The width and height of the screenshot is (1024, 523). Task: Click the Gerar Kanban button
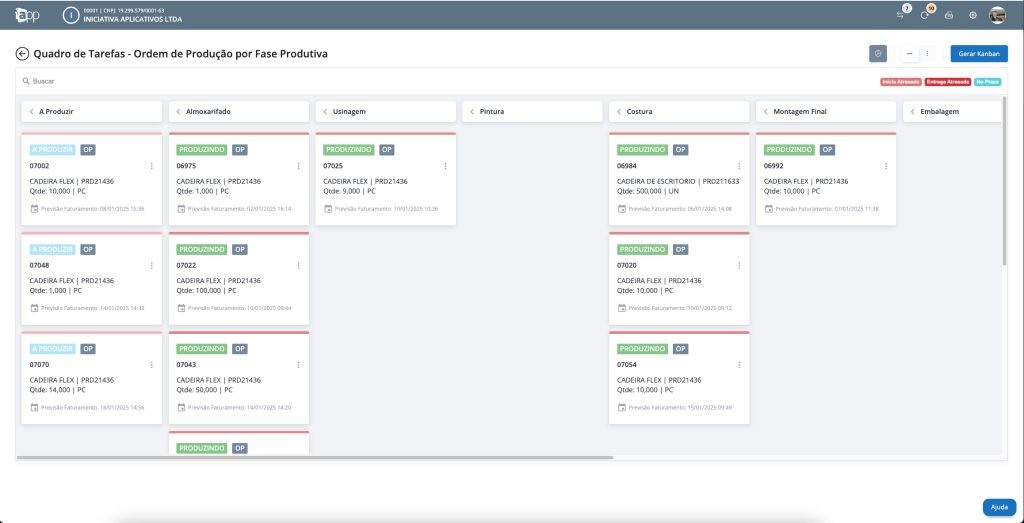coord(979,54)
